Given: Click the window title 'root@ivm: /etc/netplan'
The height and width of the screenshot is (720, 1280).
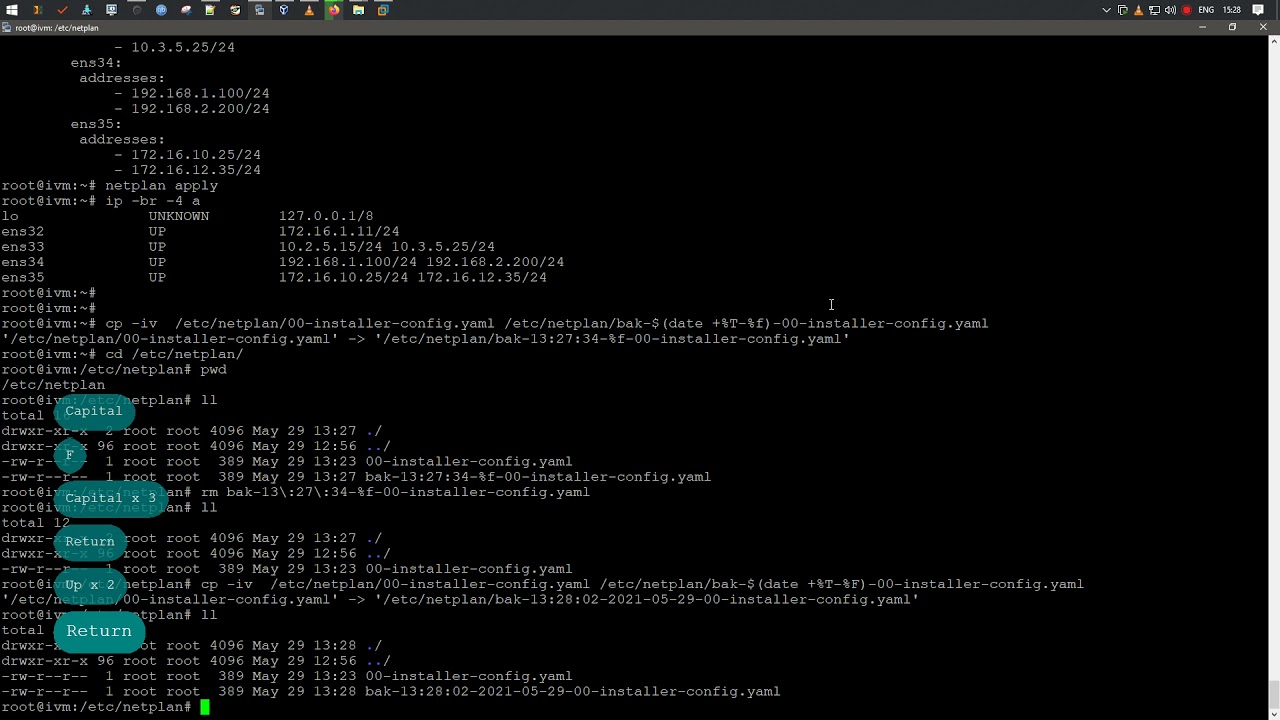Looking at the screenshot, I should [x=57, y=28].
